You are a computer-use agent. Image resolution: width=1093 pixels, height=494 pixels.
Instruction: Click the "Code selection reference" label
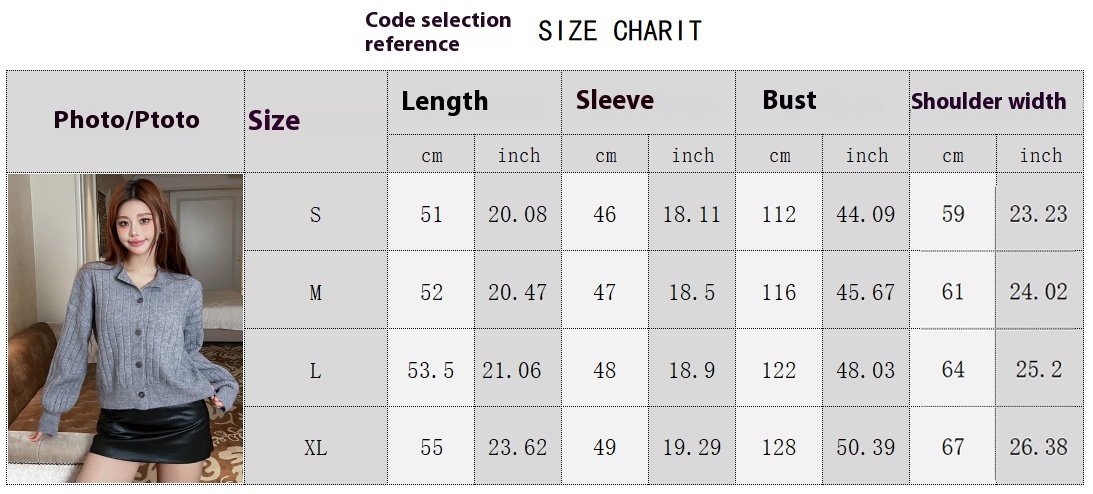(x=437, y=32)
